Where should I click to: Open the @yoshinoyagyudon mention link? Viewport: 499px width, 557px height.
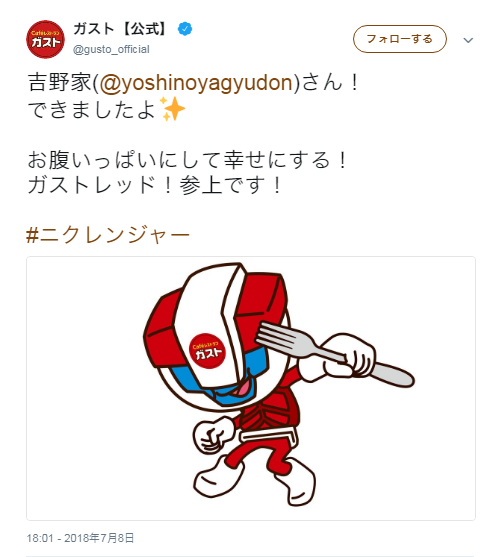(x=196, y=83)
